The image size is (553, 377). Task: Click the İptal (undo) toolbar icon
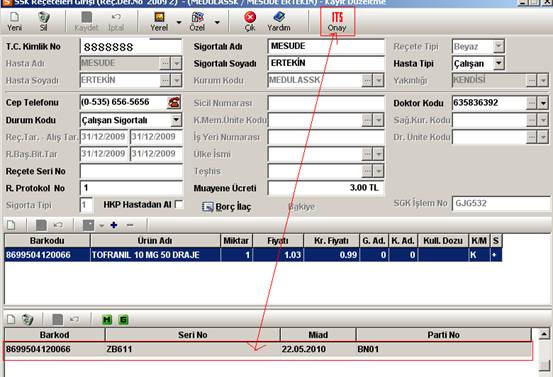pos(116,21)
